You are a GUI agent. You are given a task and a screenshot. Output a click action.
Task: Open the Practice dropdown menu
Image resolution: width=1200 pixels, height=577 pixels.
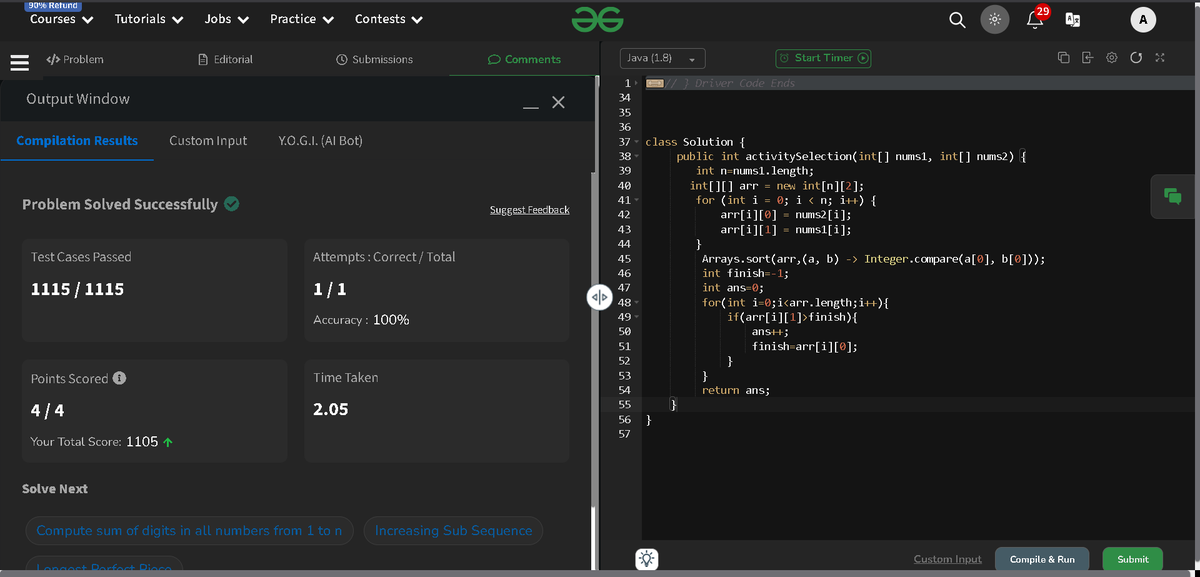(x=302, y=19)
